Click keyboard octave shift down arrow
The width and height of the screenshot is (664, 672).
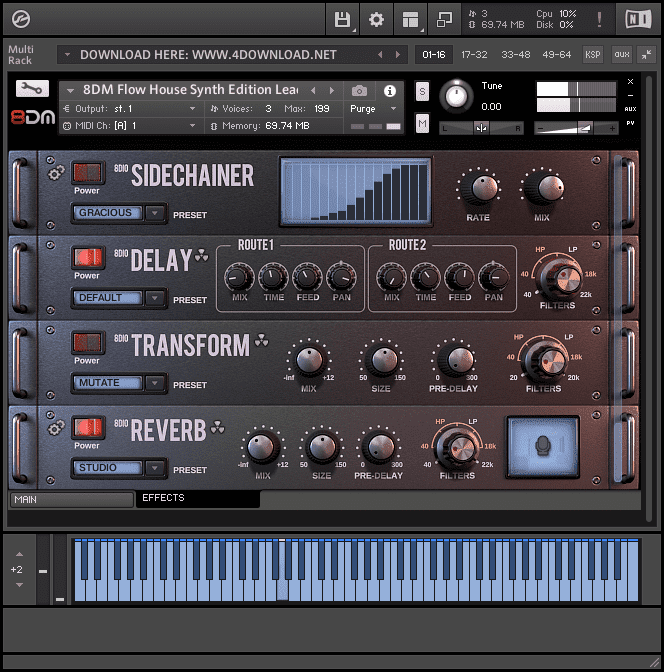click(x=19, y=585)
